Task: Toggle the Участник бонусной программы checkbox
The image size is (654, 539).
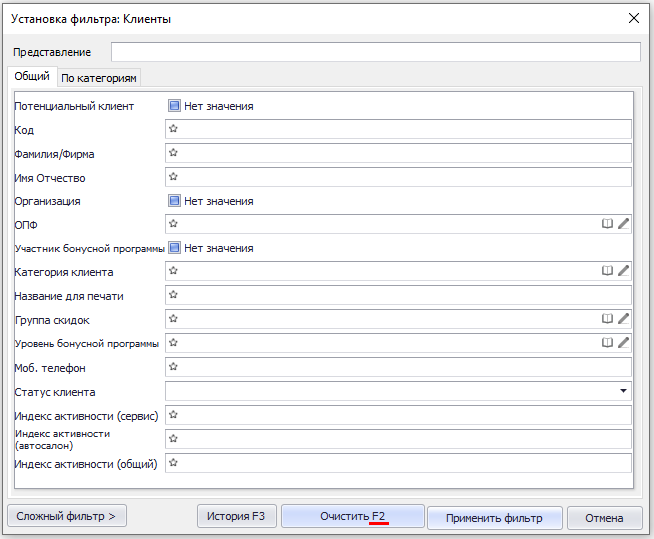Action: (x=174, y=248)
